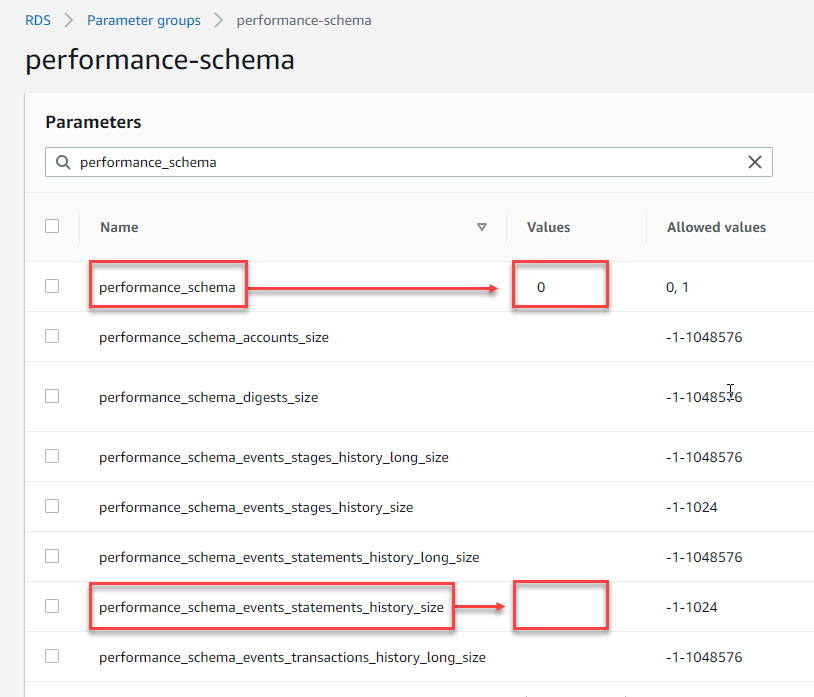Click into the parameters search field
This screenshot has width=814, height=697.
point(400,162)
